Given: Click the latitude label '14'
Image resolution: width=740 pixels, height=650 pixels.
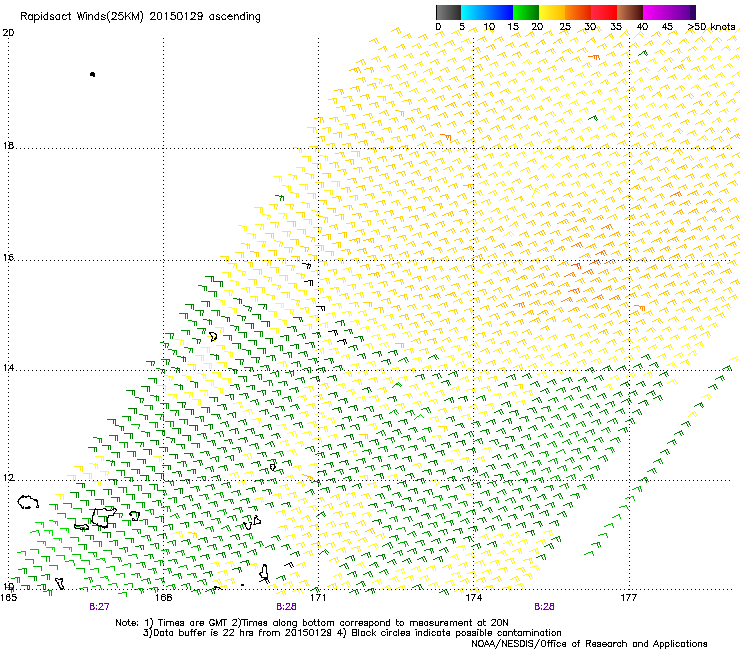Looking at the screenshot, I should (8, 368).
